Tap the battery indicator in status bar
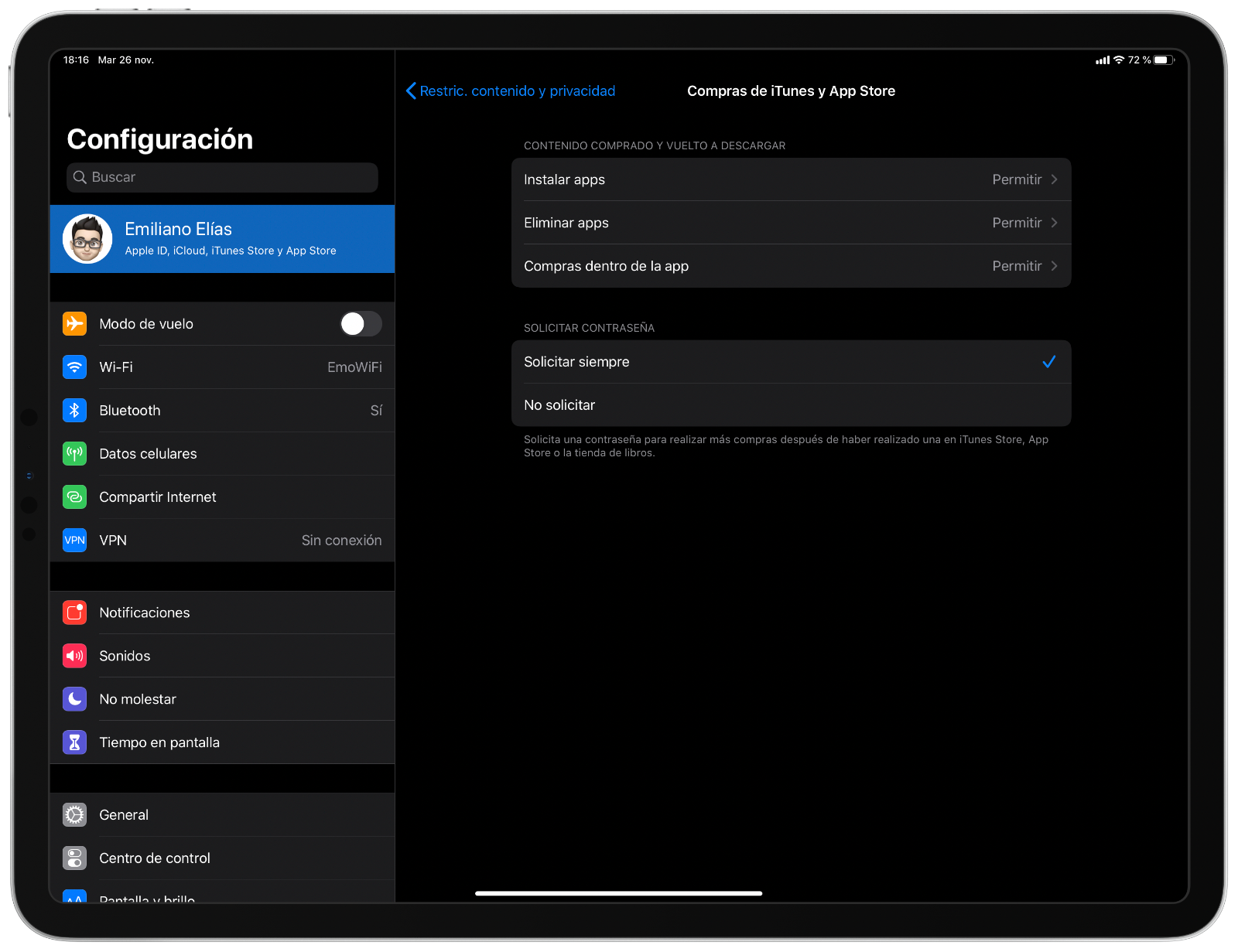This screenshot has height=952, width=1238. tap(1164, 60)
